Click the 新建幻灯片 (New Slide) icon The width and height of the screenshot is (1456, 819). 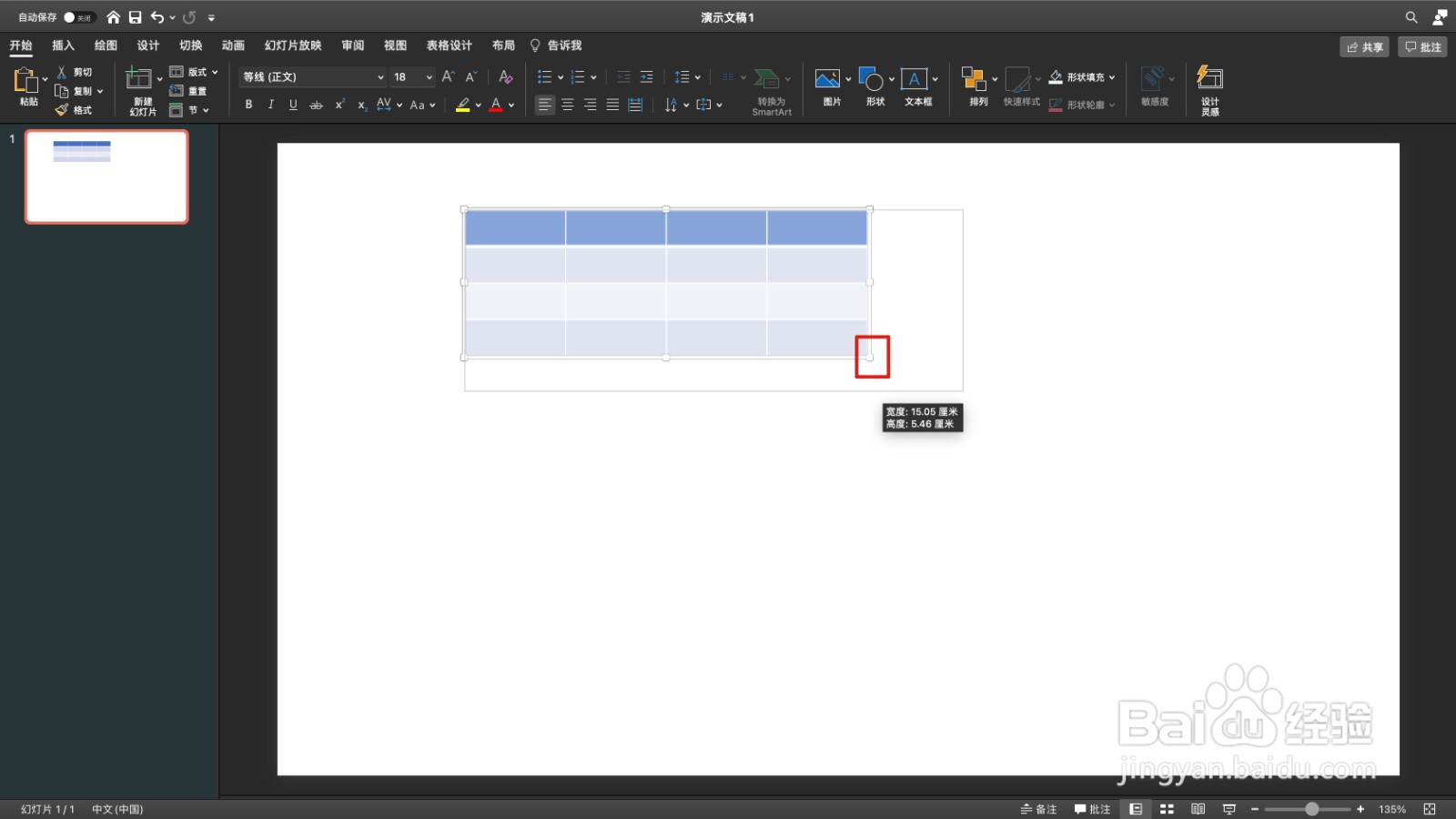pyautogui.click(x=138, y=78)
